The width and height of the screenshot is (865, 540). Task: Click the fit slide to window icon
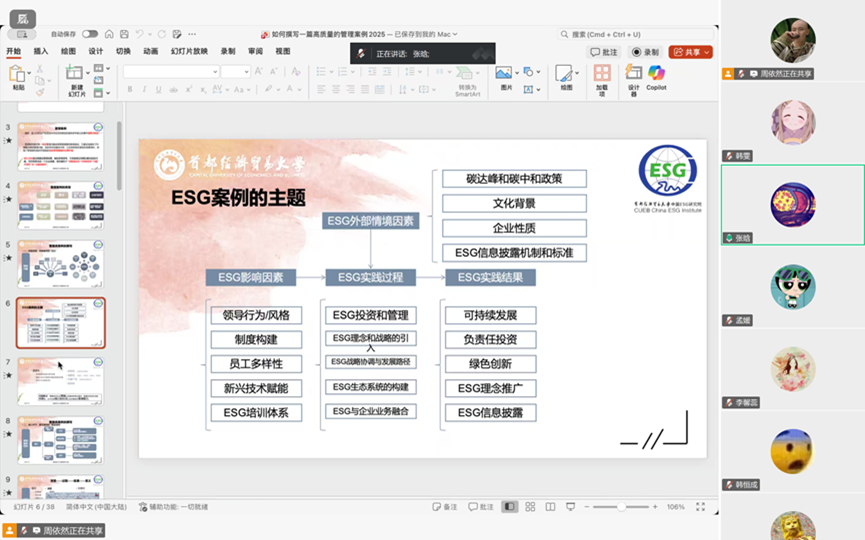pyautogui.click(x=700, y=507)
